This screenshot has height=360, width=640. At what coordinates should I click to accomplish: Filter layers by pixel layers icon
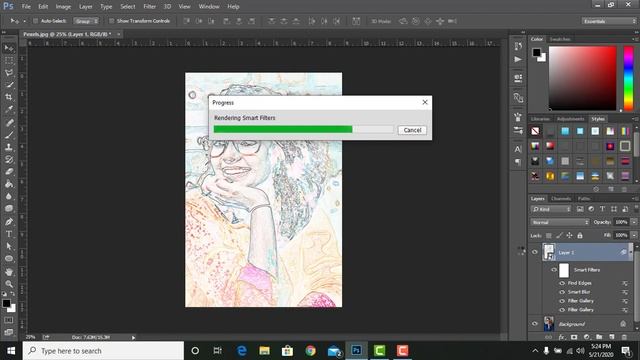tap(580, 209)
